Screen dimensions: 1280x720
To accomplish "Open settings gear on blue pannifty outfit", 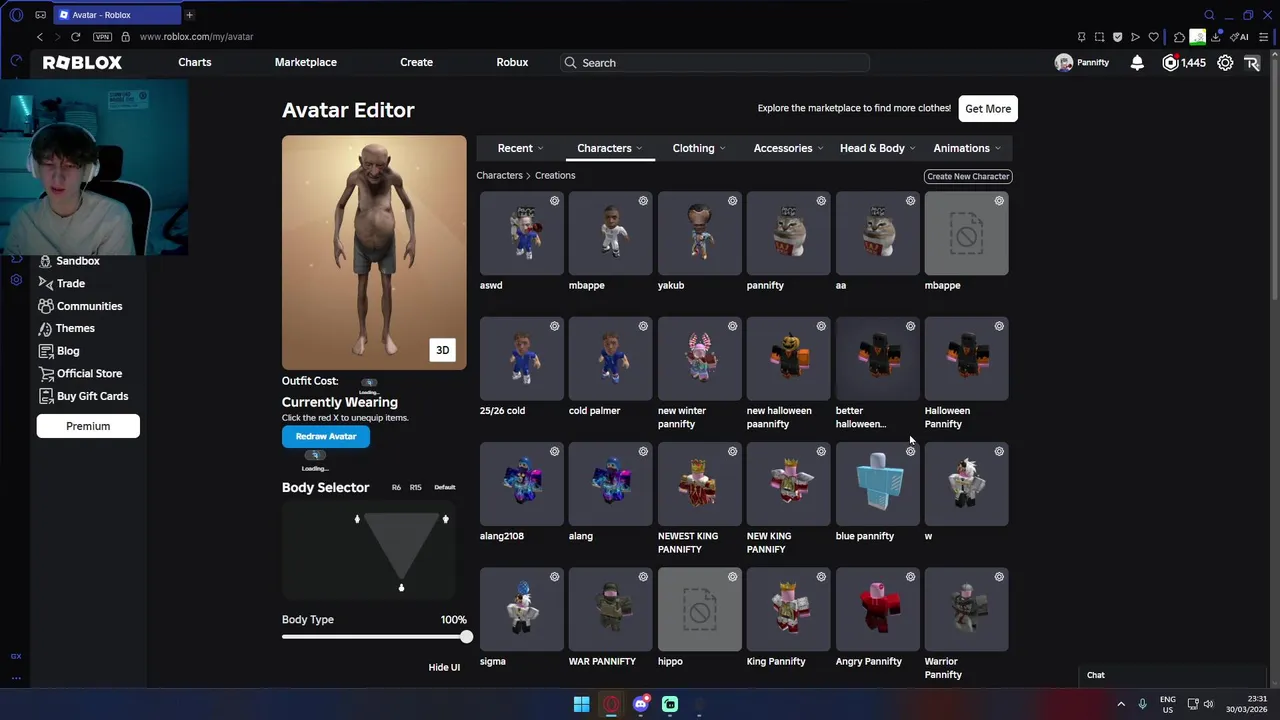I will (x=910, y=451).
